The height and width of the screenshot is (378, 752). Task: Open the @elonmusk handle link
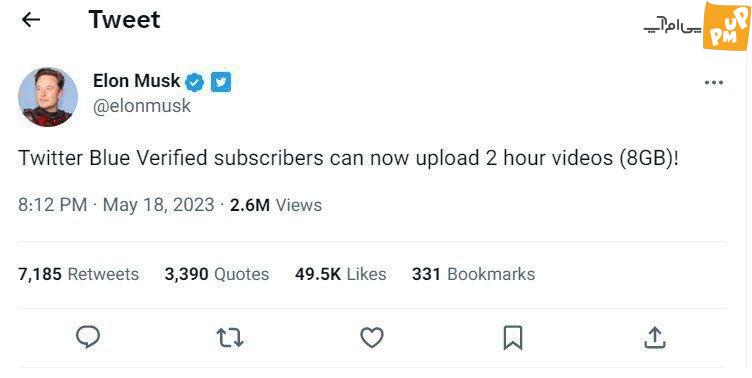point(142,106)
